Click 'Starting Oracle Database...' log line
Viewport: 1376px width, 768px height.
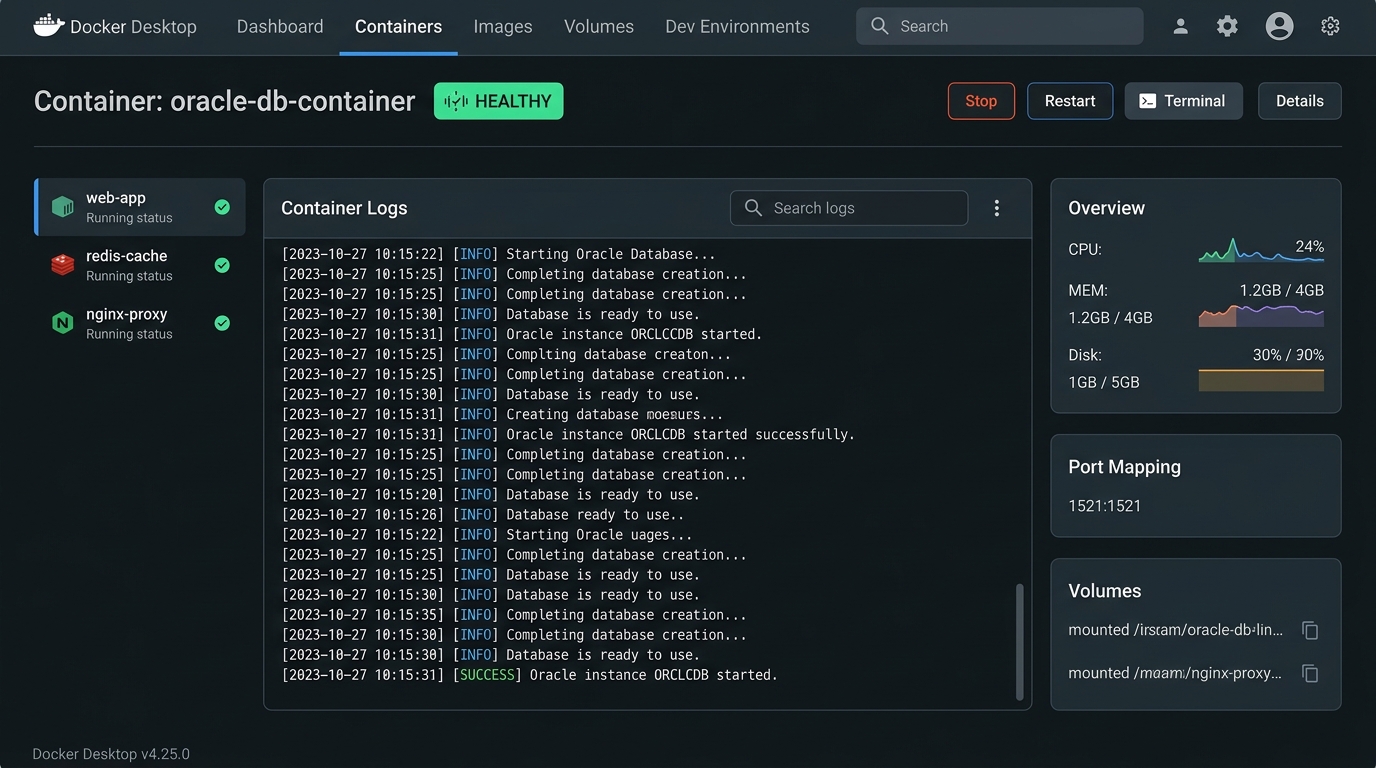(498, 254)
